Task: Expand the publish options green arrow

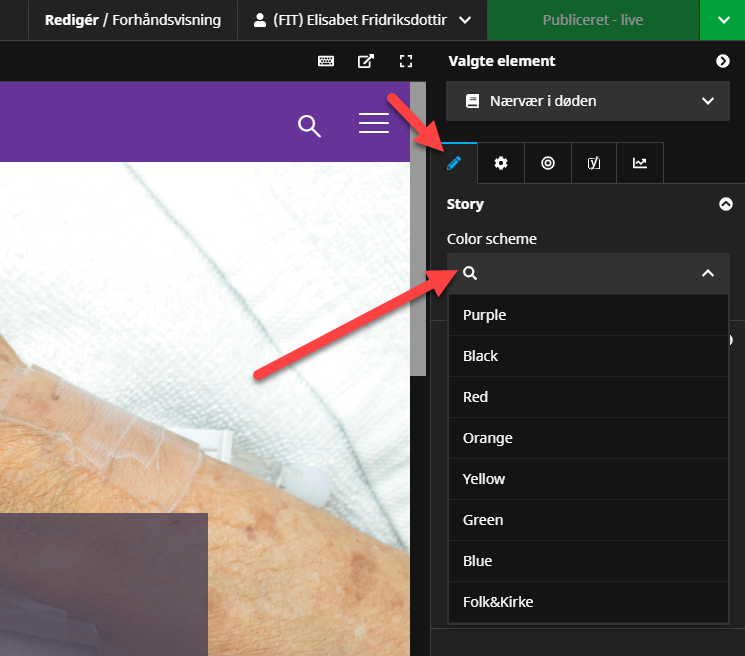Action: 723,20
